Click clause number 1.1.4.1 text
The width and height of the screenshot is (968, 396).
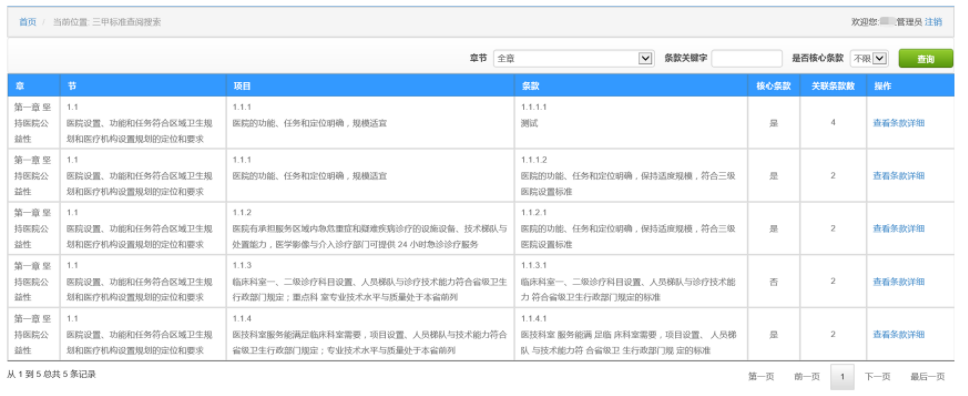534,319
